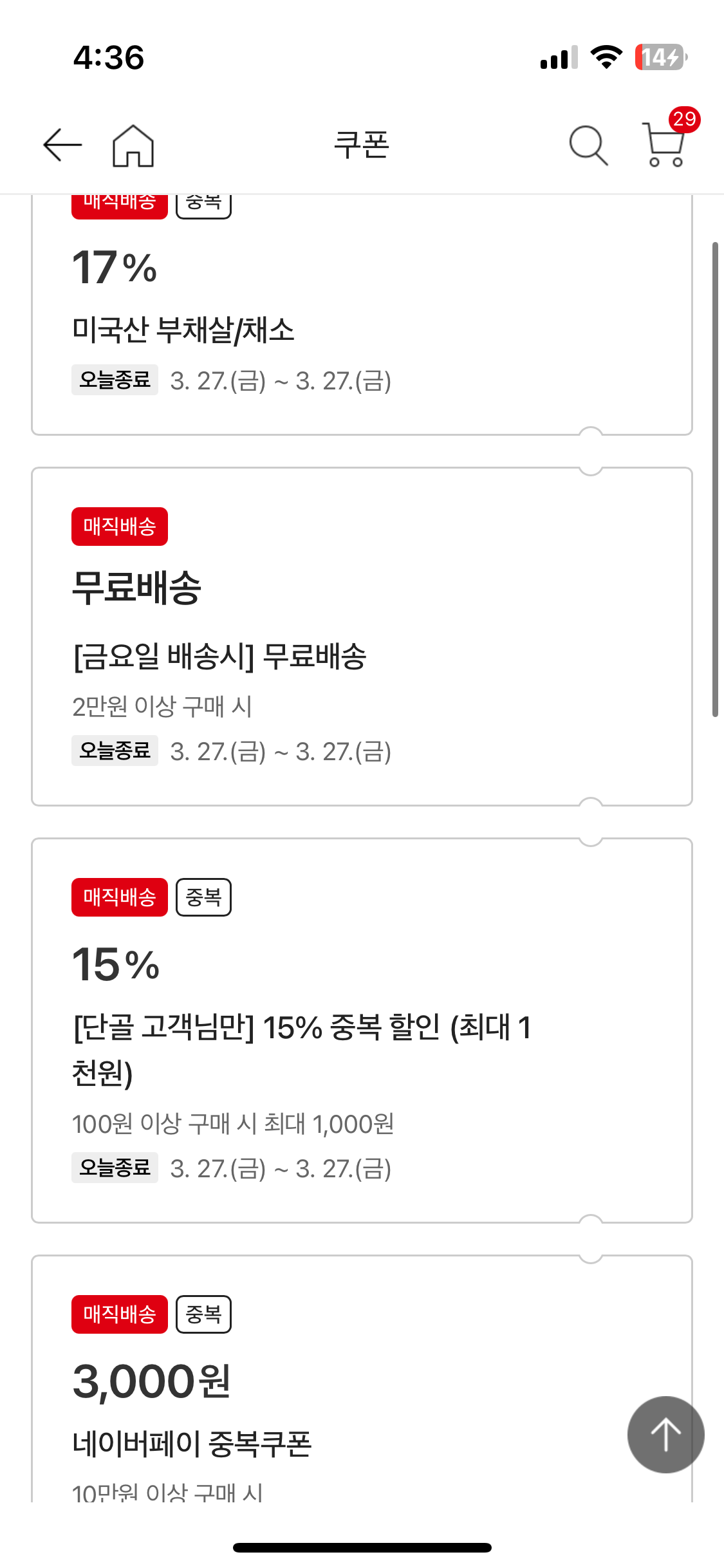Viewport: 724px width, 1568px height.
Task: Tap 중복 tag on 15% coupon
Action: click(x=203, y=897)
